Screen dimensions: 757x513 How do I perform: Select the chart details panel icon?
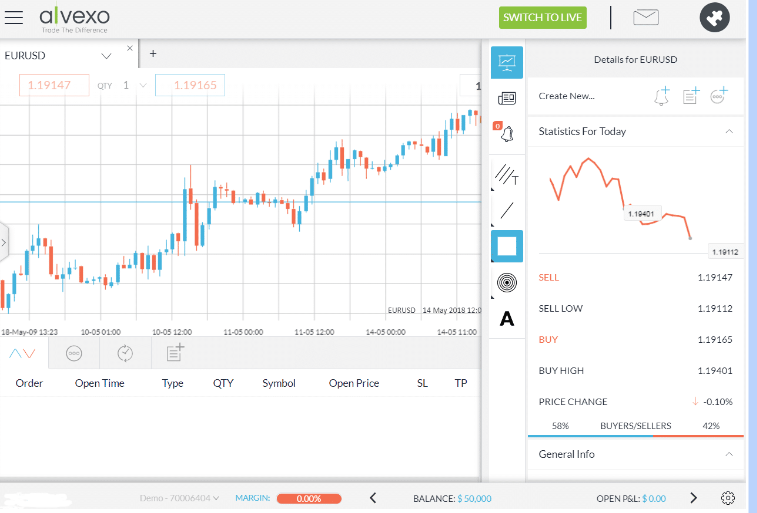(x=507, y=62)
